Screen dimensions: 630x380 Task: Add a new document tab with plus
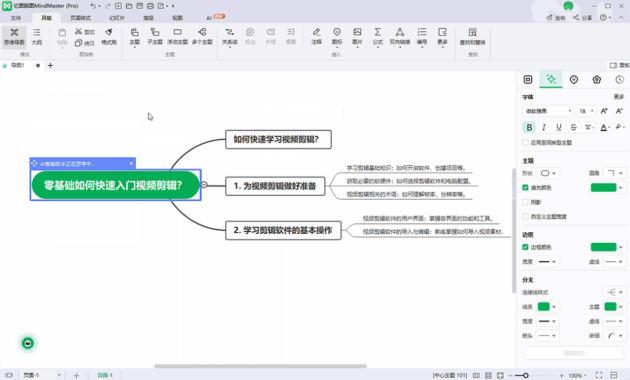click(50, 65)
